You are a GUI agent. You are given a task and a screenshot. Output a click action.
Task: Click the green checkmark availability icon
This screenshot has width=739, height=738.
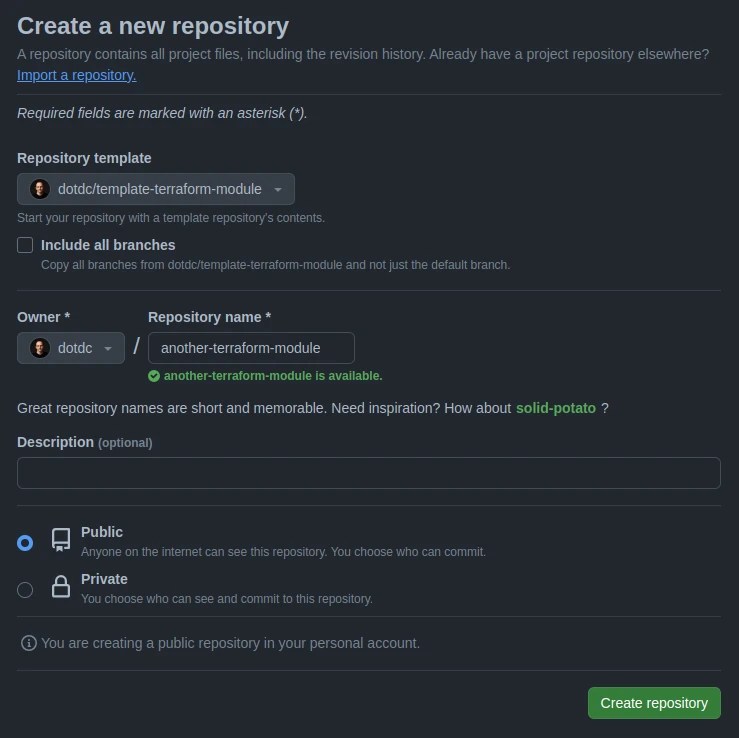pyautogui.click(x=154, y=376)
